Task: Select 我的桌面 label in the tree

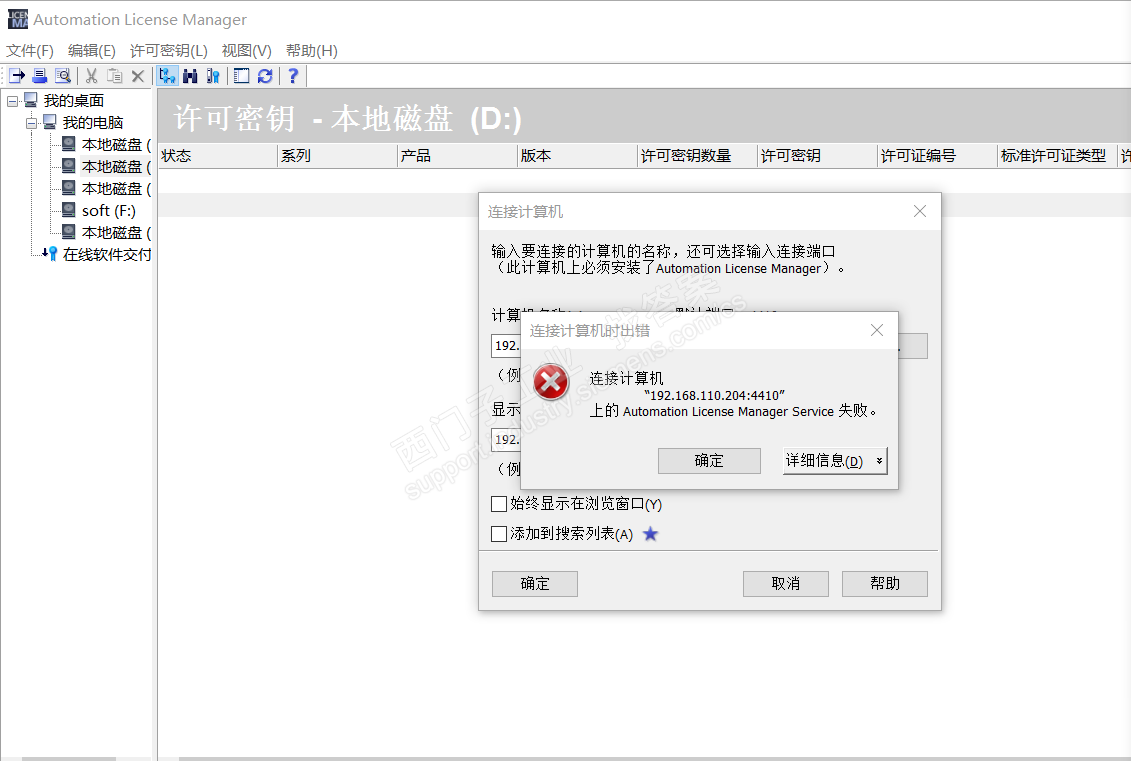Action: pyautogui.click(x=74, y=100)
